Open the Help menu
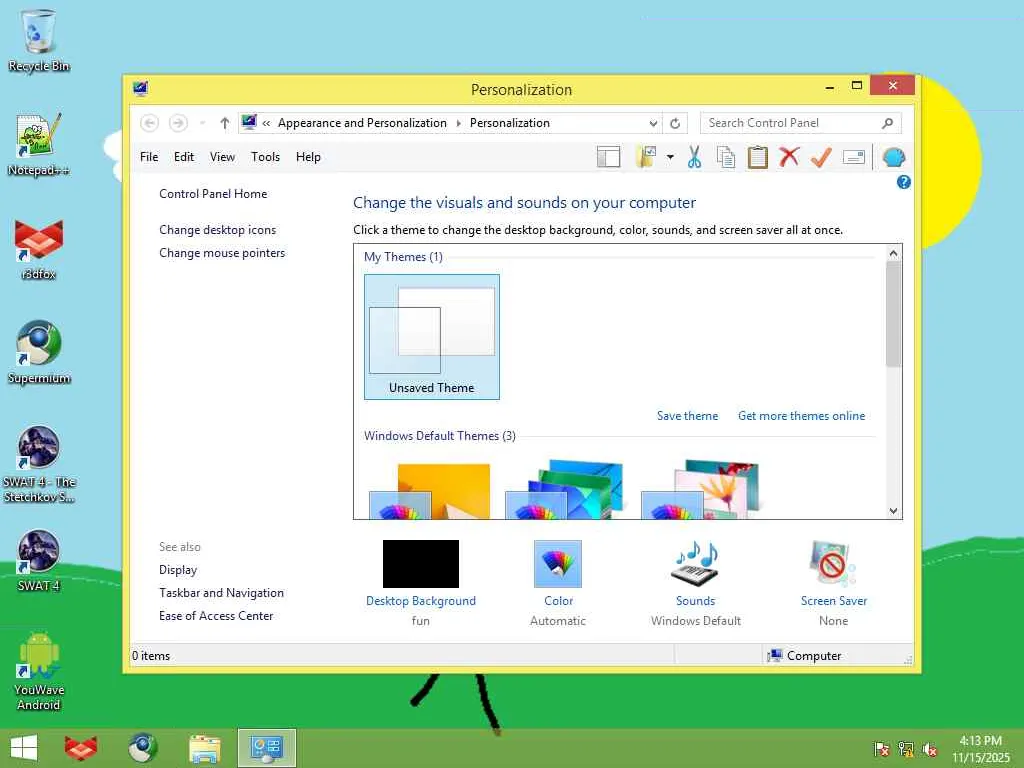The image size is (1024, 768). pyautogui.click(x=308, y=157)
